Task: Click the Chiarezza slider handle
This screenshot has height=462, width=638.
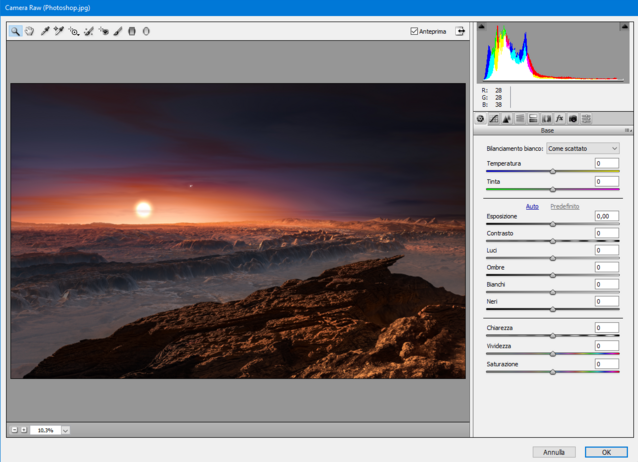Action: click(x=553, y=336)
